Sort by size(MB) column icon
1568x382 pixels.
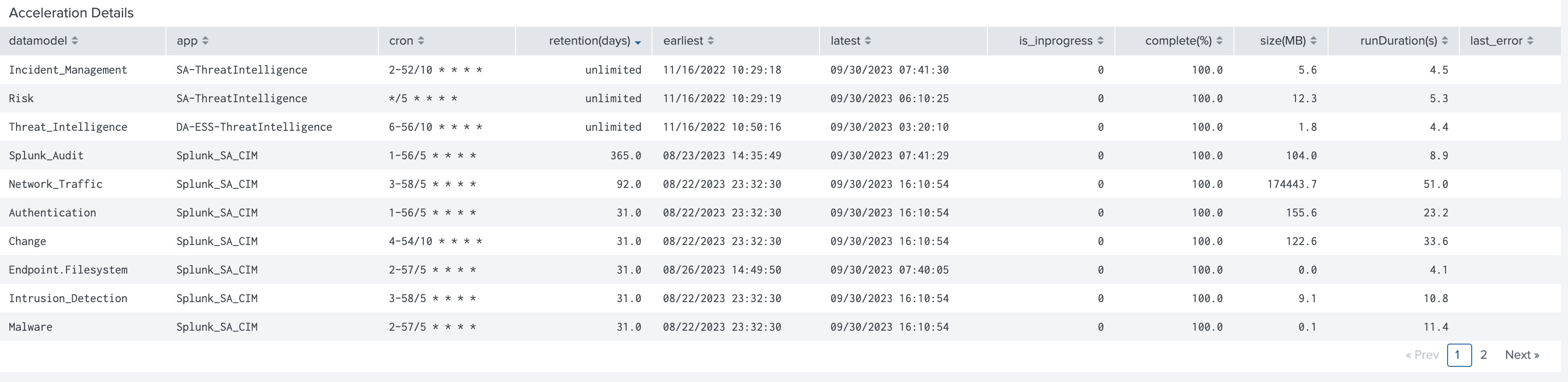point(1313,41)
